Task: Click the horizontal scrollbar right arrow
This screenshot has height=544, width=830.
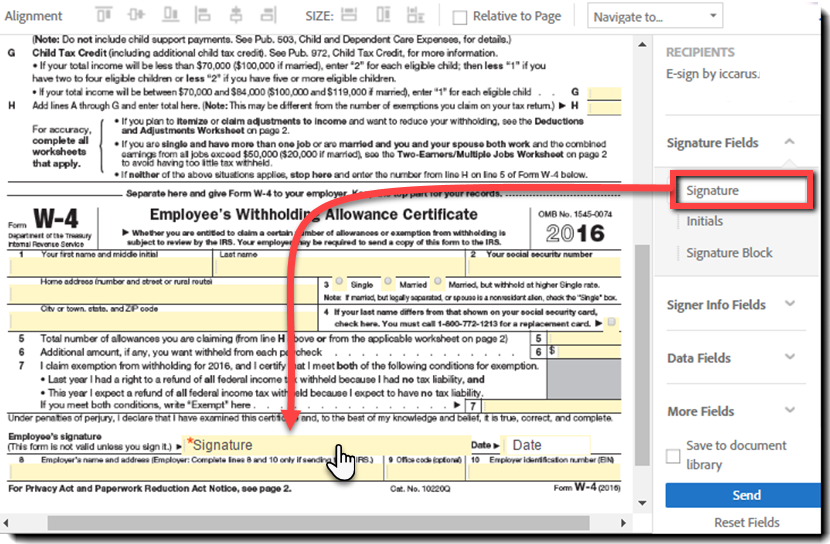Action: click(x=624, y=523)
